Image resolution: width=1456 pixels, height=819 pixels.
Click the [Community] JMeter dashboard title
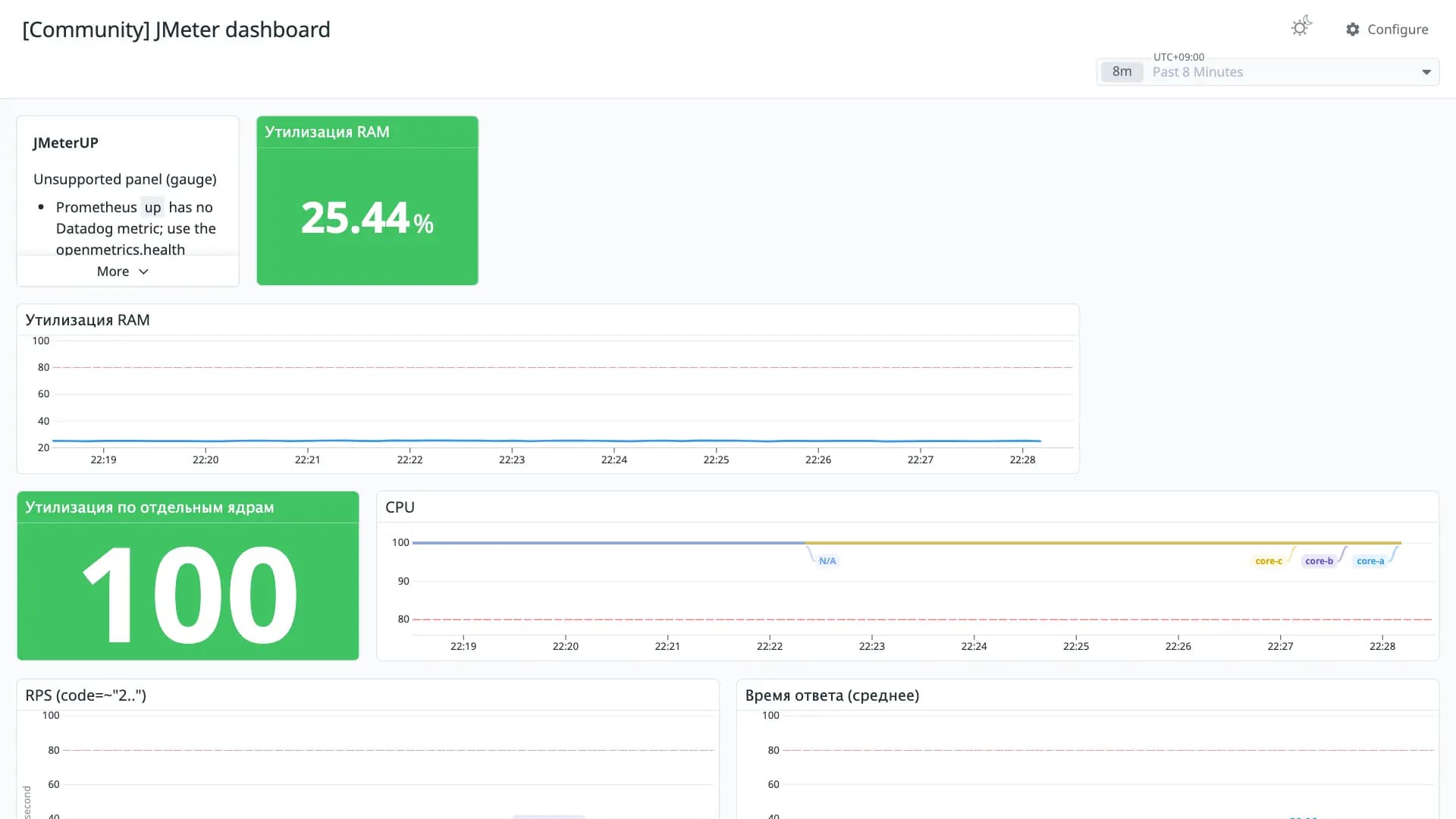pyautogui.click(x=176, y=30)
